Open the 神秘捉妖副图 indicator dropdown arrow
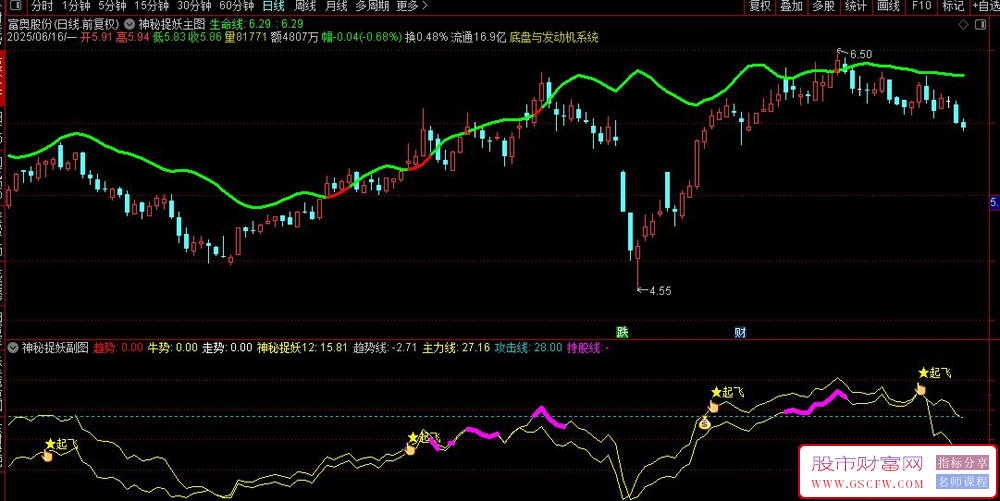 pyautogui.click(x=13, y=347)
